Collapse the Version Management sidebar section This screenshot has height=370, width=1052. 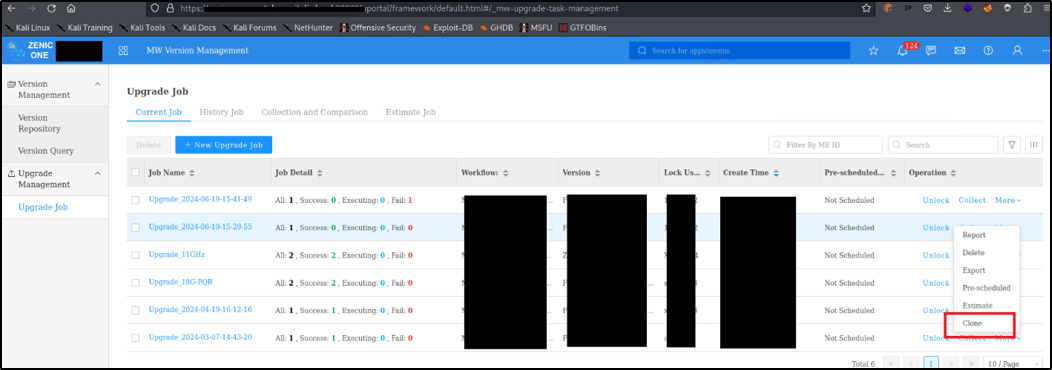pos(97,84)
